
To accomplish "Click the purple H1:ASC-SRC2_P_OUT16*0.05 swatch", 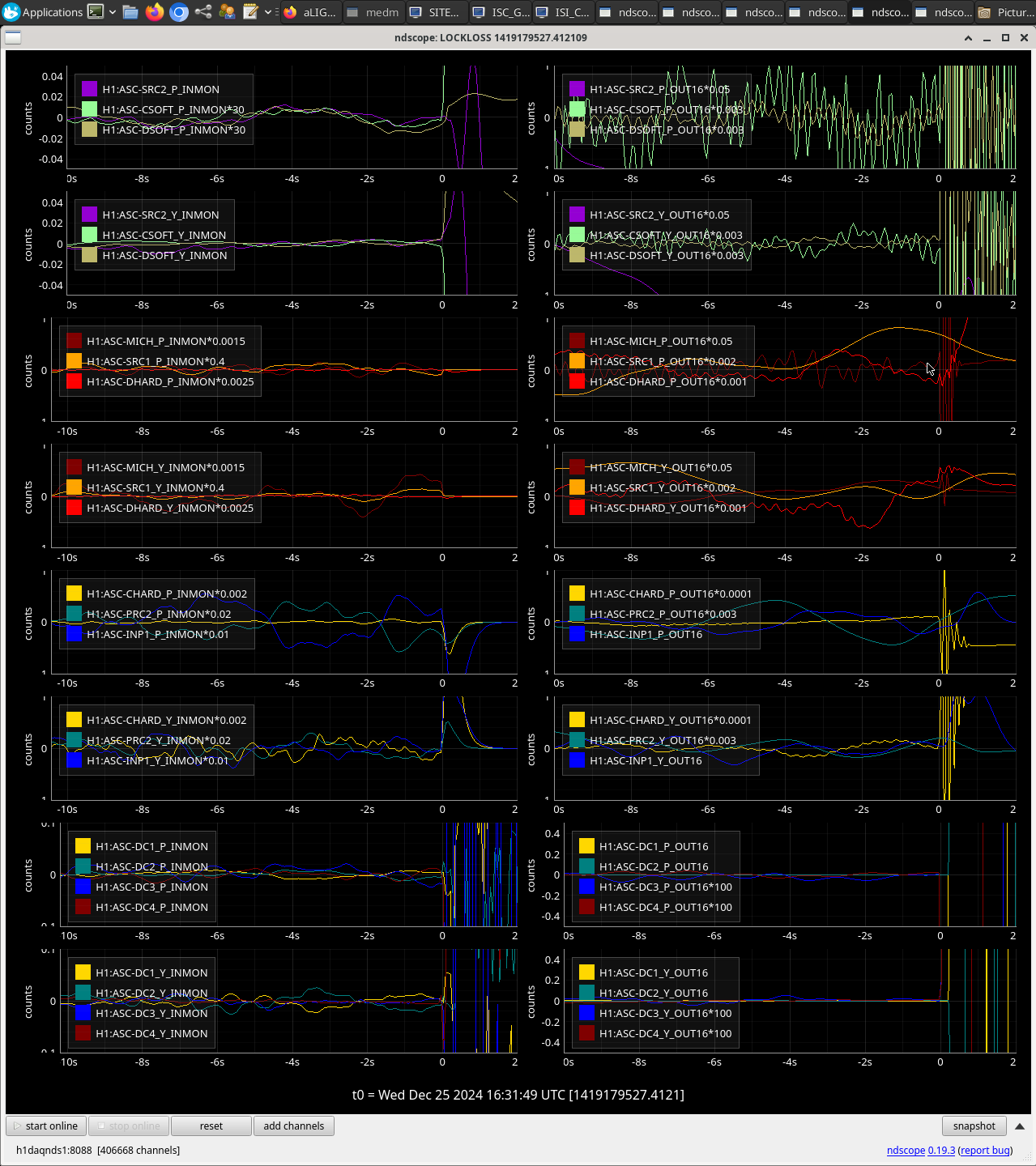I will click(x=578, y=89).
